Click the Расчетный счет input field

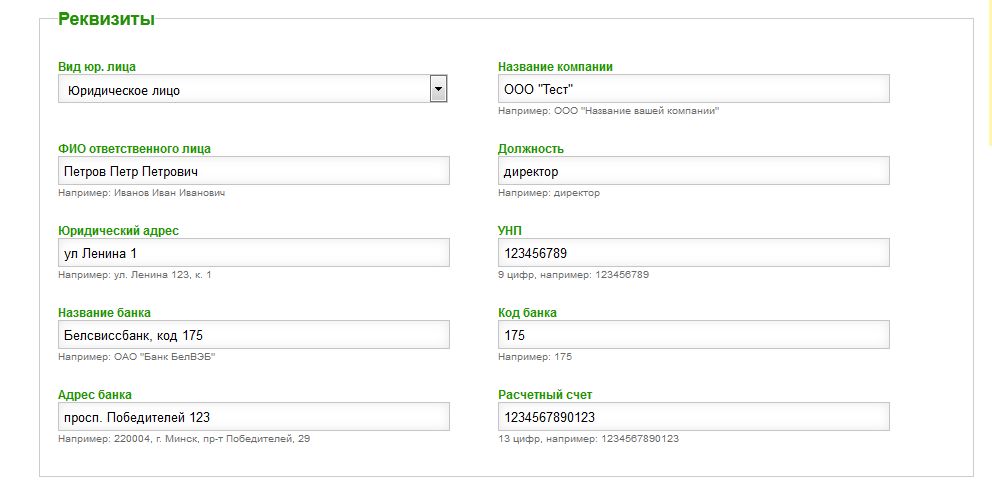(x=693, y=417)
